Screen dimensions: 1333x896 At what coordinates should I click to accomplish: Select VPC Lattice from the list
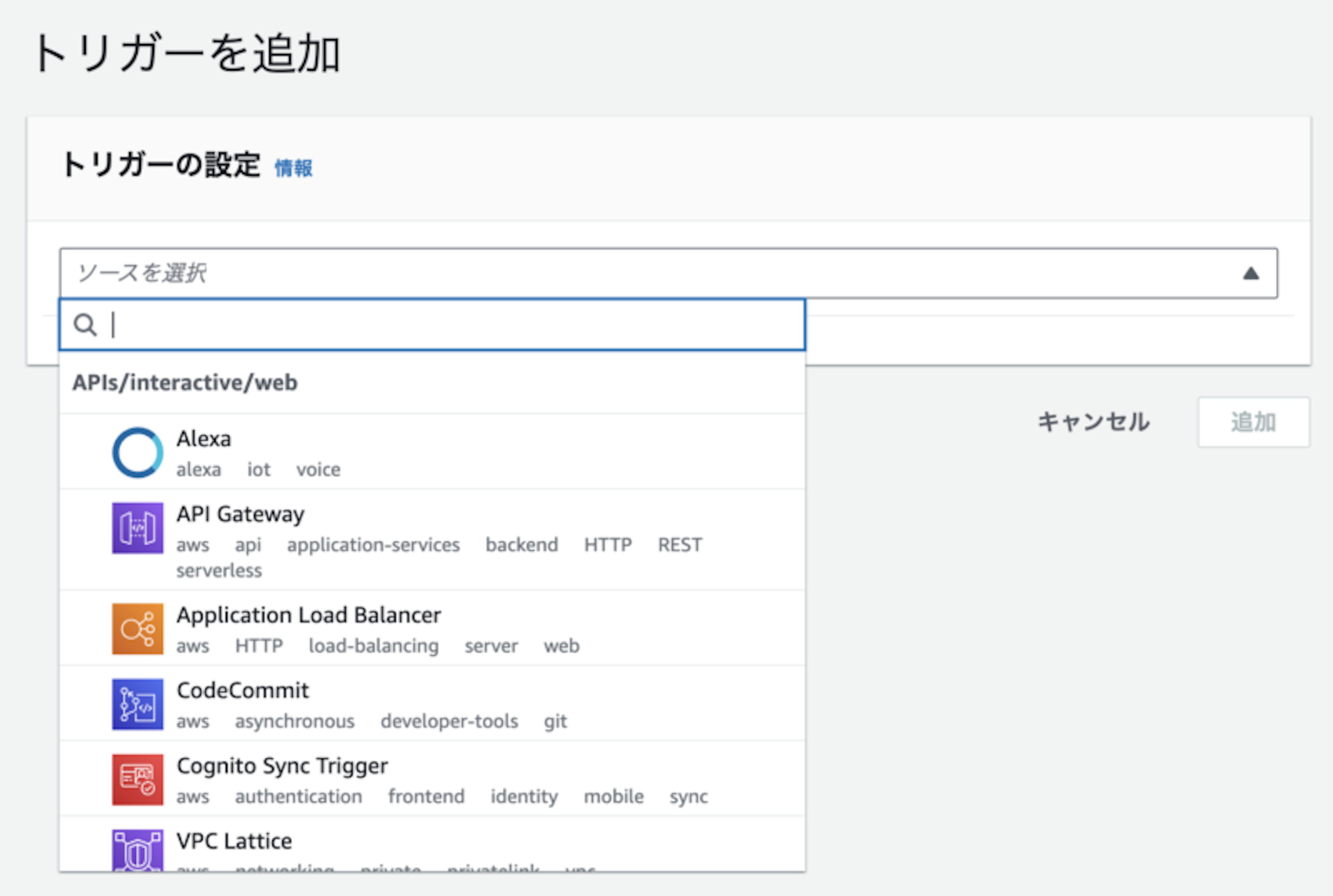[x=433, y=844]
